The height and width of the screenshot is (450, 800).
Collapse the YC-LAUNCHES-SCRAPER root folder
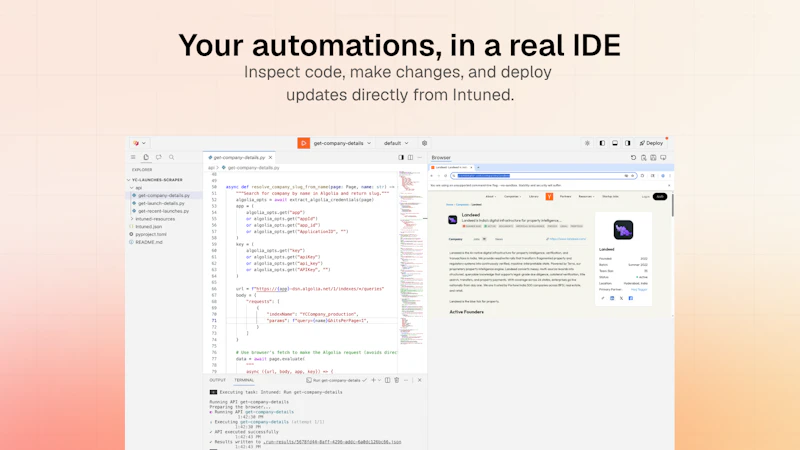[156, 180]
